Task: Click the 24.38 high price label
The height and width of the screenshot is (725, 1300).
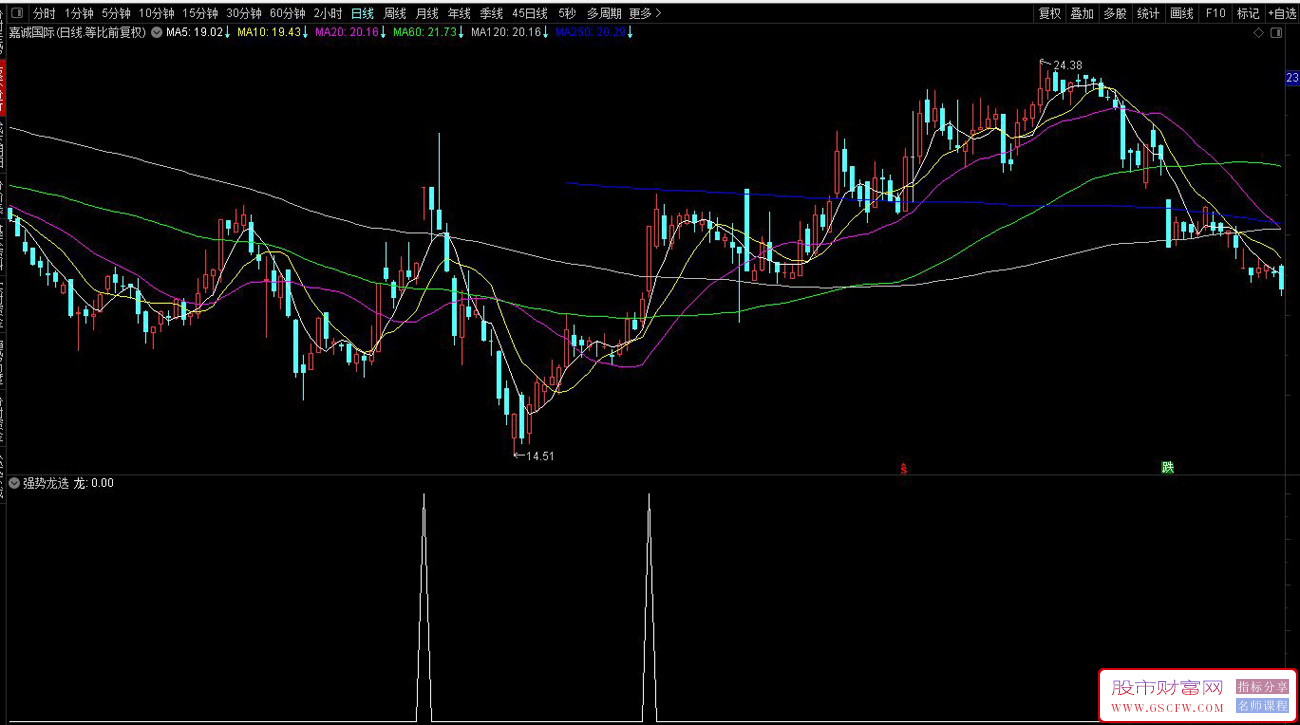Action: point(1067,65)
